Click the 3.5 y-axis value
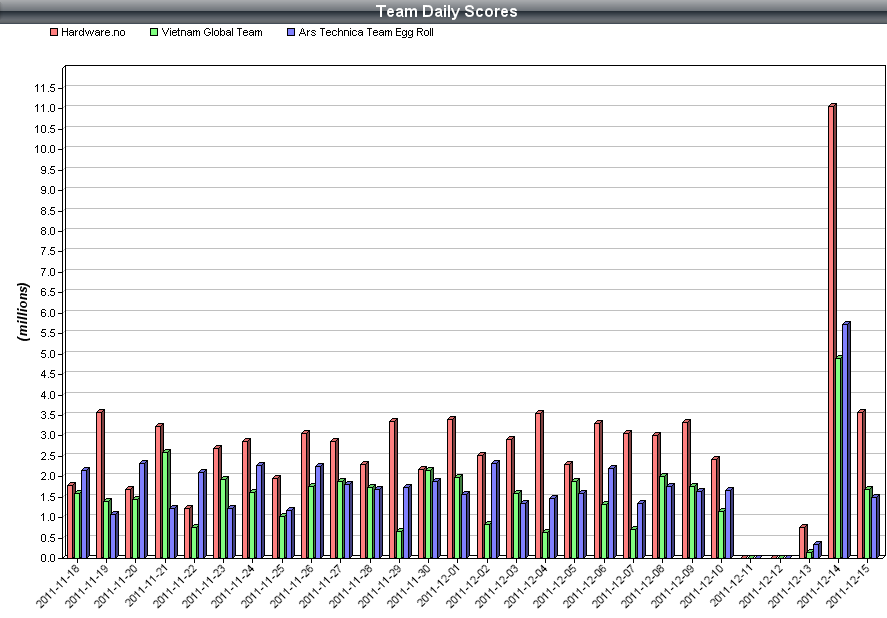This screenshot has height=618, width=887. [48, 415]
